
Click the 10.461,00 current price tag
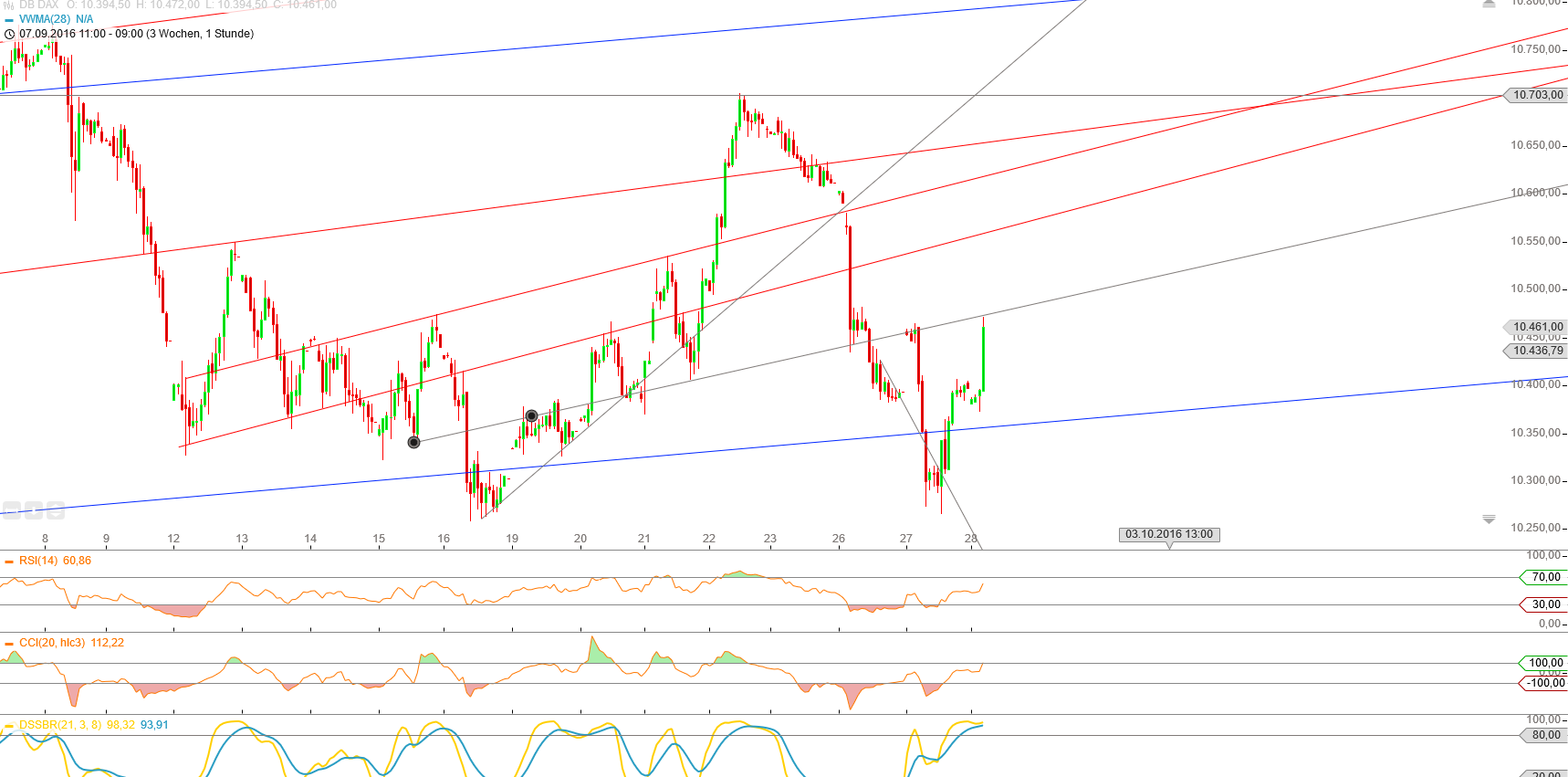(1536, 327)
